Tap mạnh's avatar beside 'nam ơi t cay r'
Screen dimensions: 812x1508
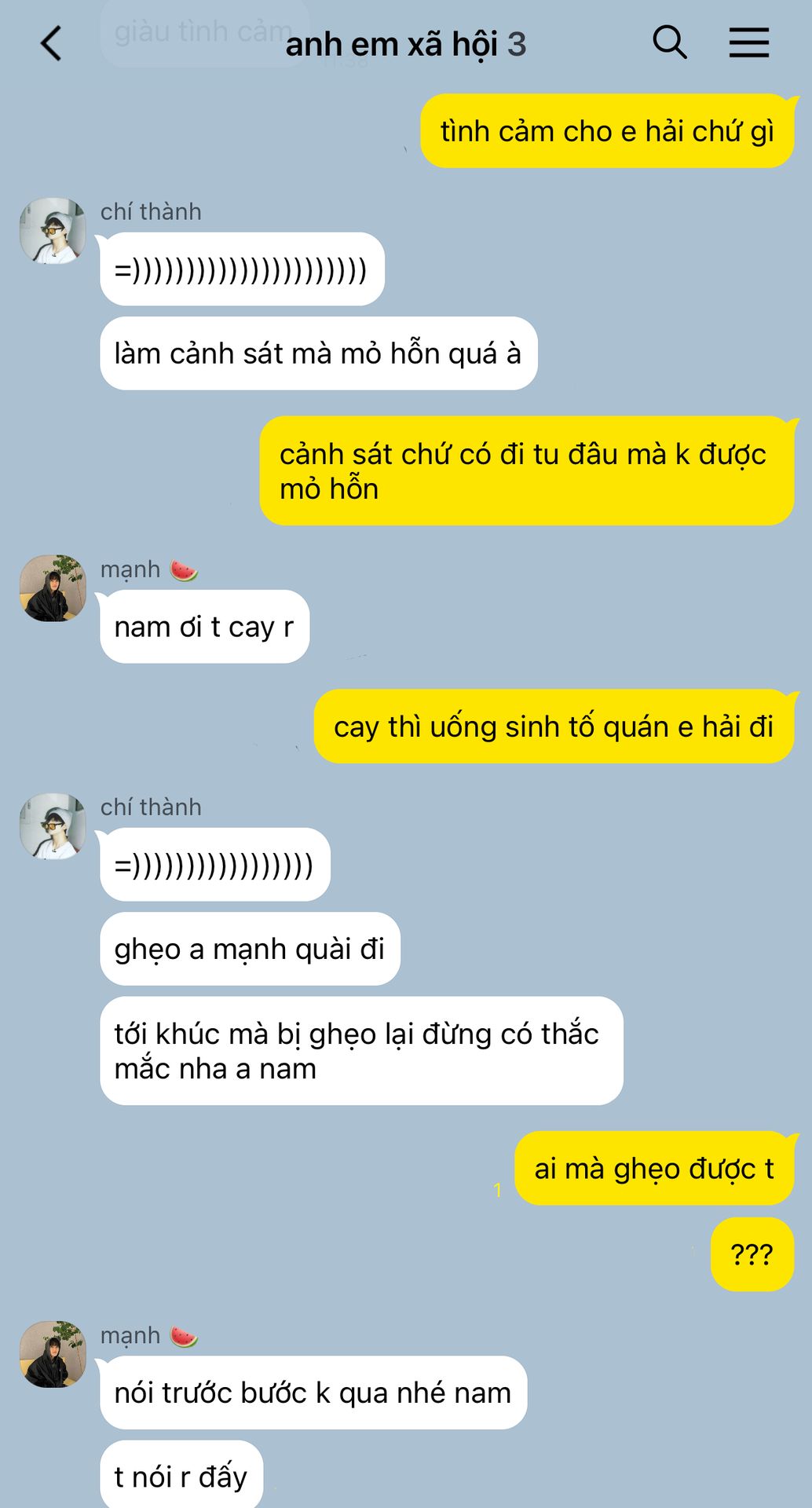point(53,588)
